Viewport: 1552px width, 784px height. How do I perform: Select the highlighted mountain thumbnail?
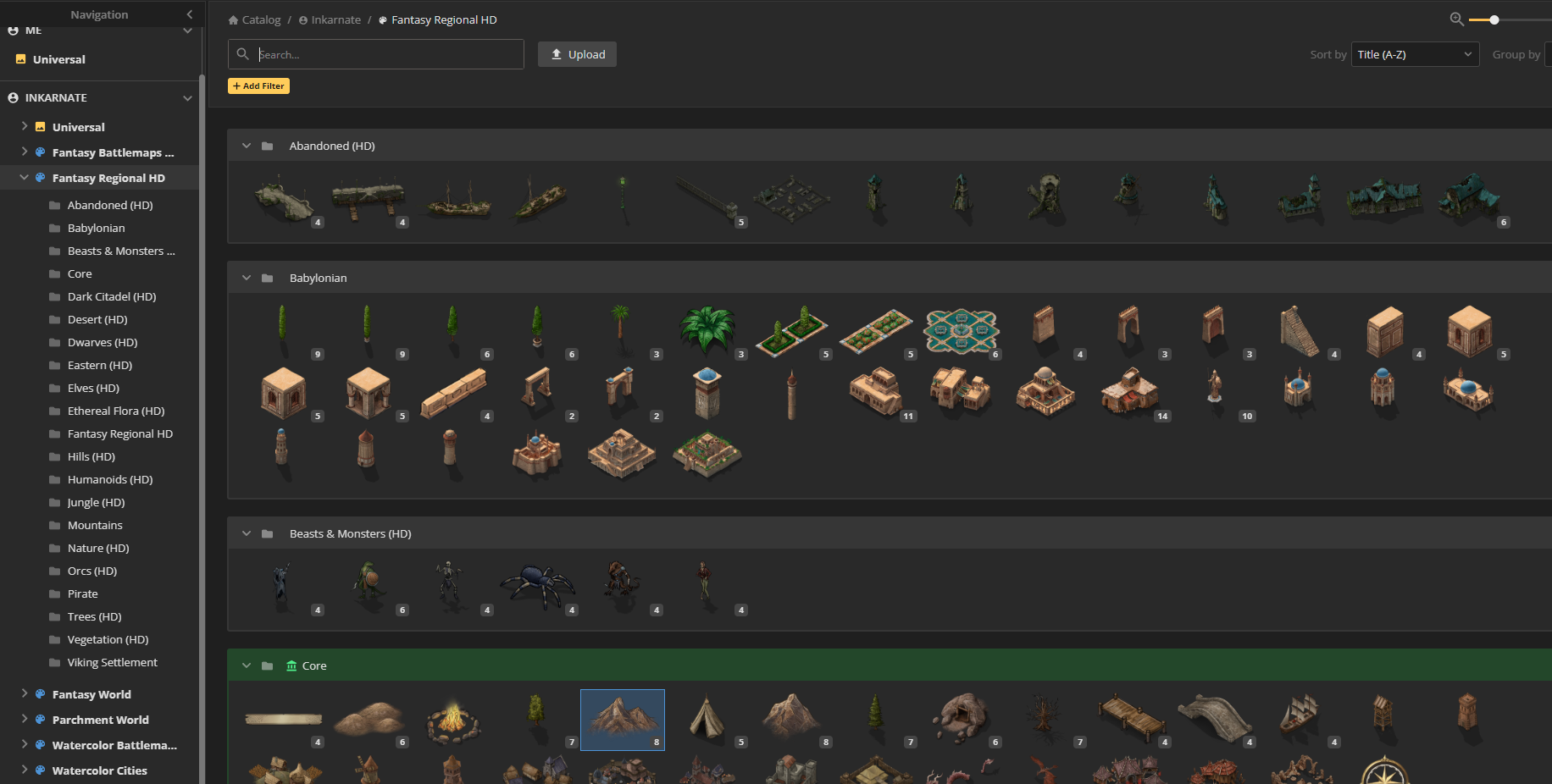click(622, 719)
